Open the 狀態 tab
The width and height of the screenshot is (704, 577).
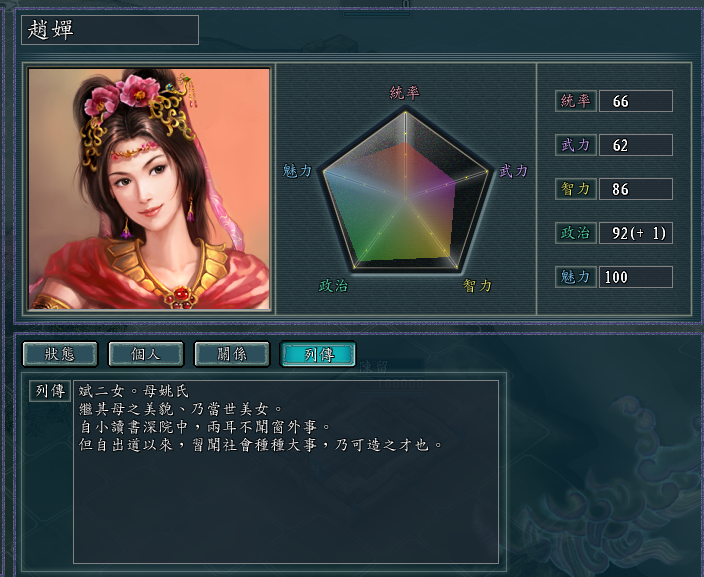(x=60, y=354)
